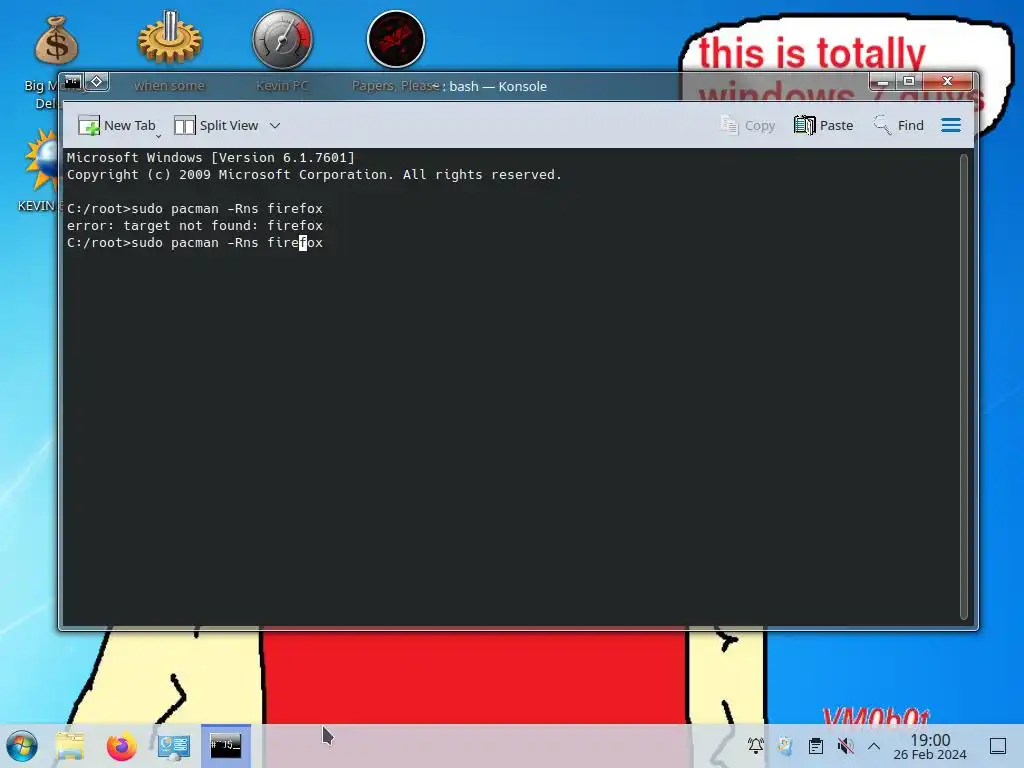Expand the New Tab dropdown arrow

pyautogui.click(x=158, y=136)
